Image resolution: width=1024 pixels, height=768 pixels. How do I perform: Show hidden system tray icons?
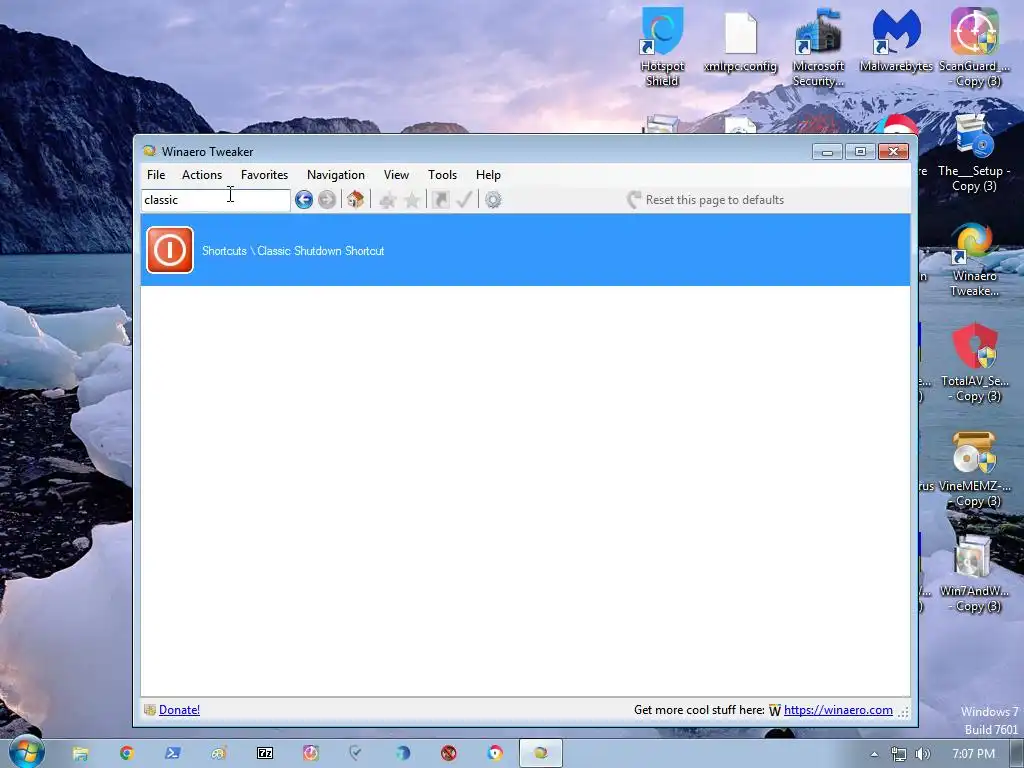coord(874,754)
